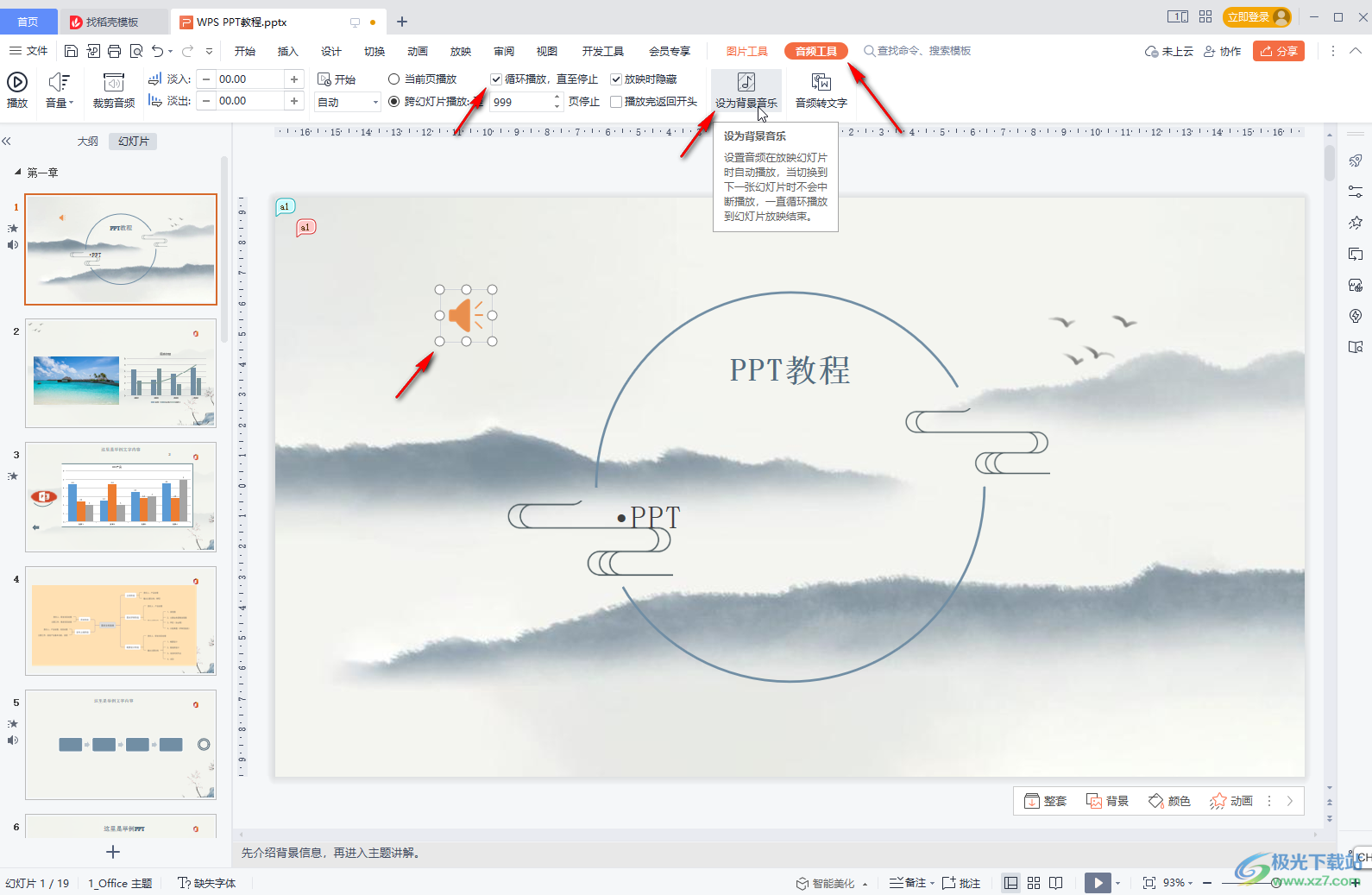Click the star animation icon in right sidebar
The height and width of the screenshot is (895, 1372).
(1356, 223)
